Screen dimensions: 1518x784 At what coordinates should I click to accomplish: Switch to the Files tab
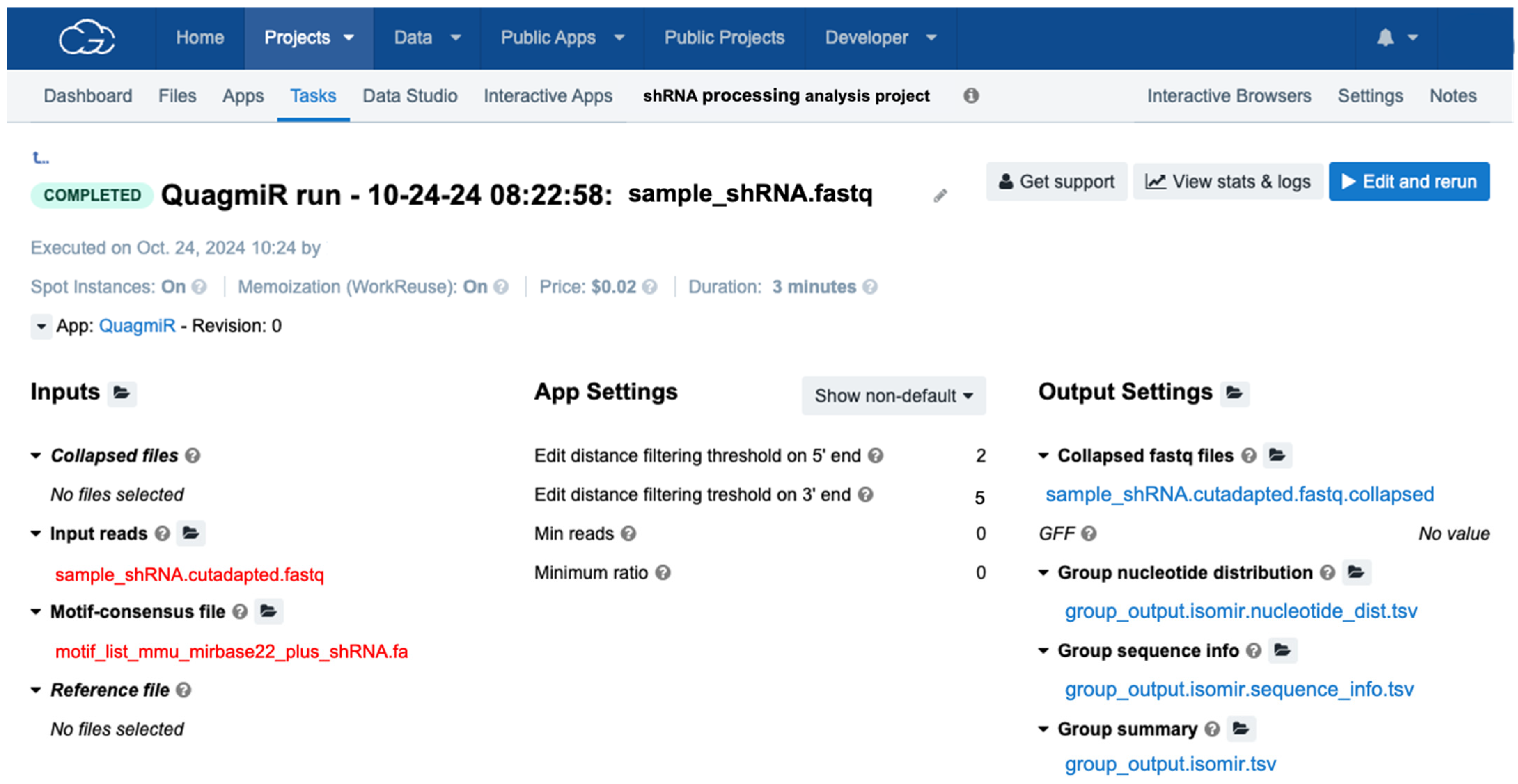tap(177, 95)
